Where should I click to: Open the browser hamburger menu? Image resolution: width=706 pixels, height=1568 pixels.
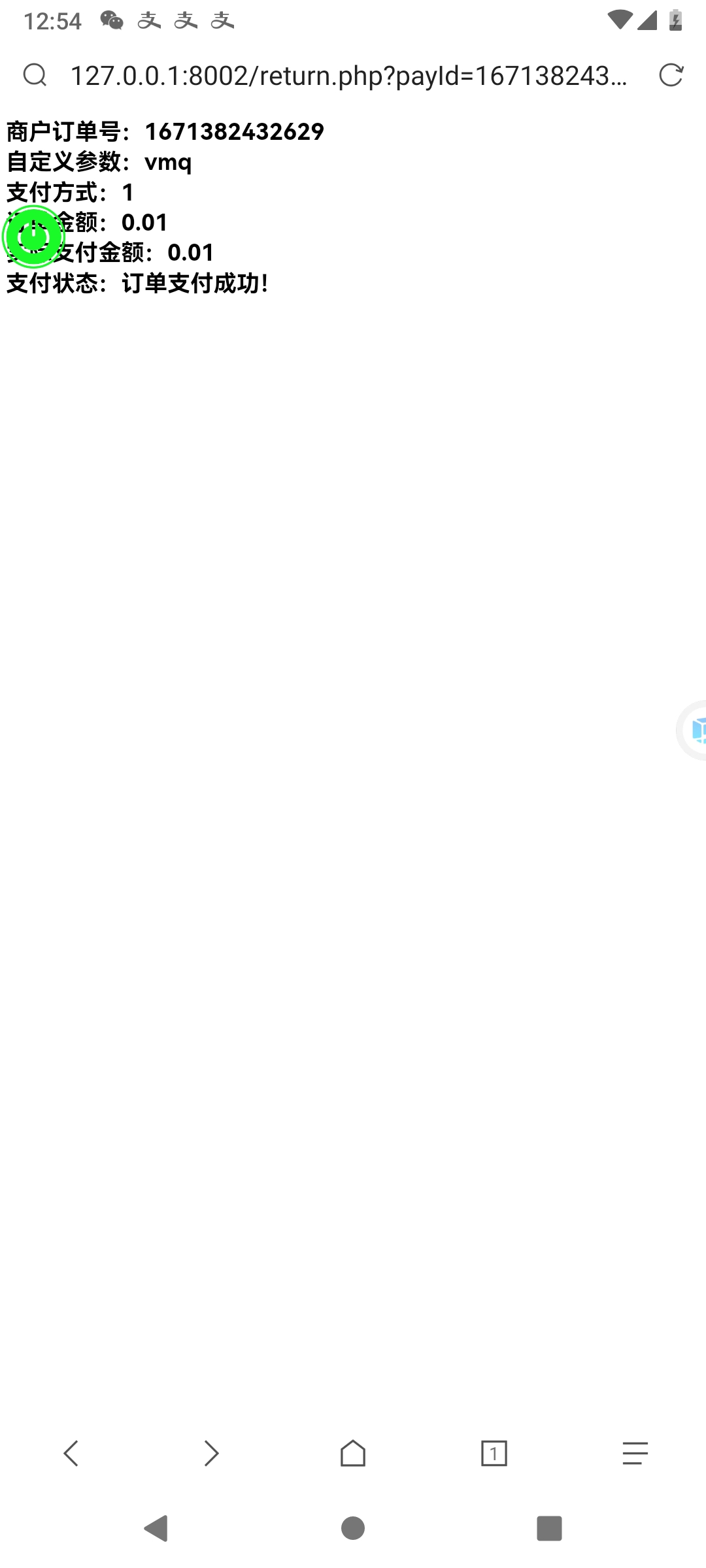635,1454
